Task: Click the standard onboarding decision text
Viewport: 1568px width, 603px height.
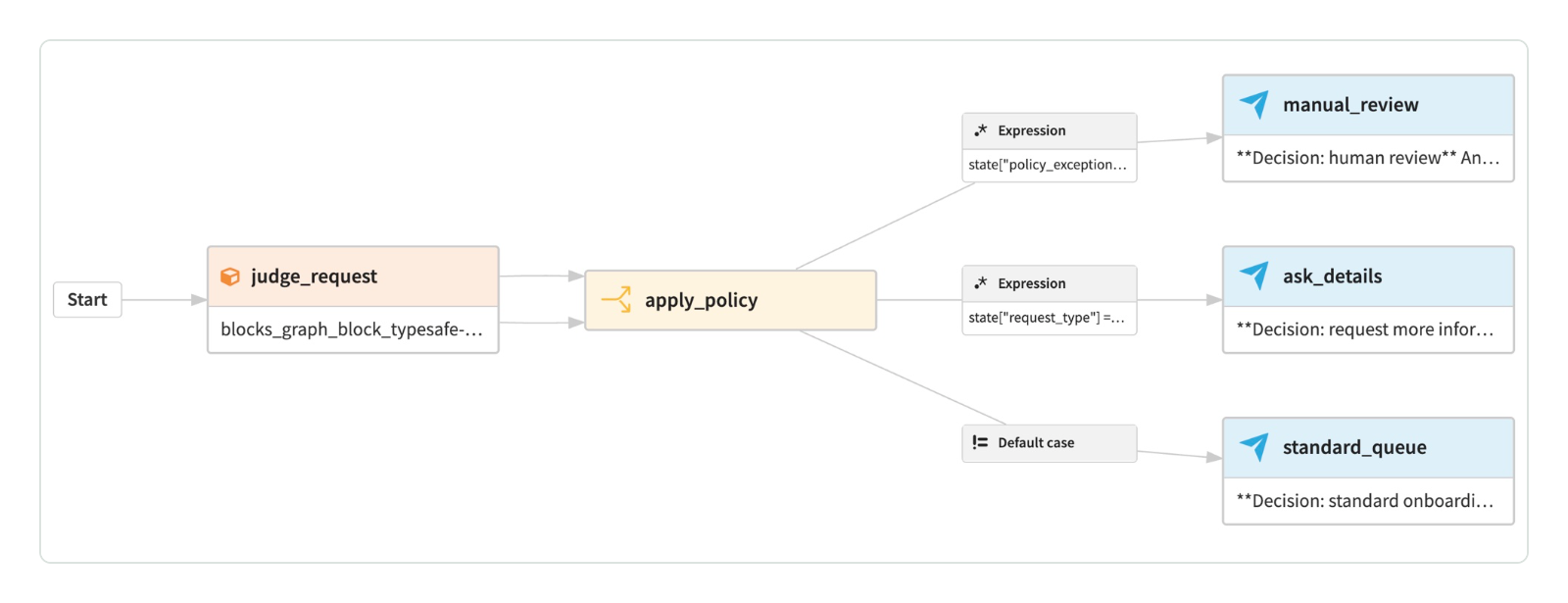Action: coord(1365,501)
